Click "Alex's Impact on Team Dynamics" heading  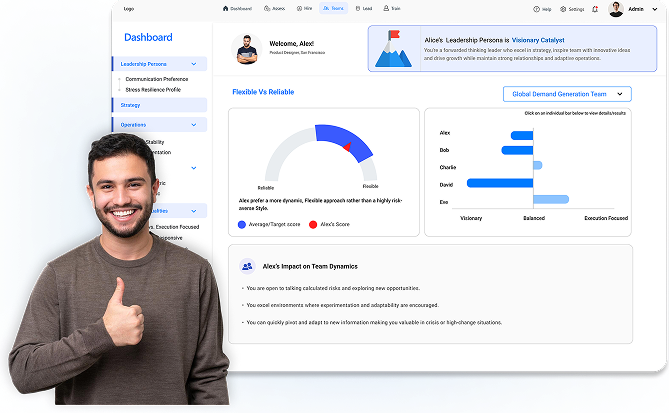(310, 266)
